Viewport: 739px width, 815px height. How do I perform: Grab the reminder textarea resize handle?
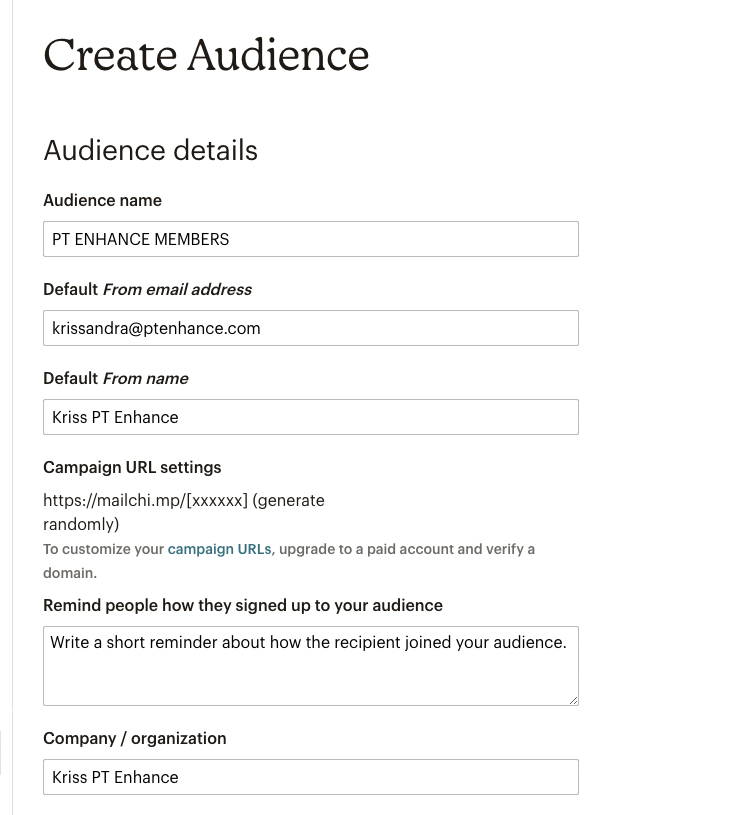tap(573, 701)
